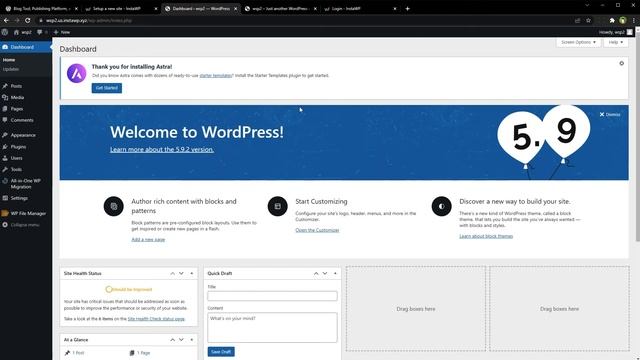Go back with browser back arrow

(x=6, y=20)
